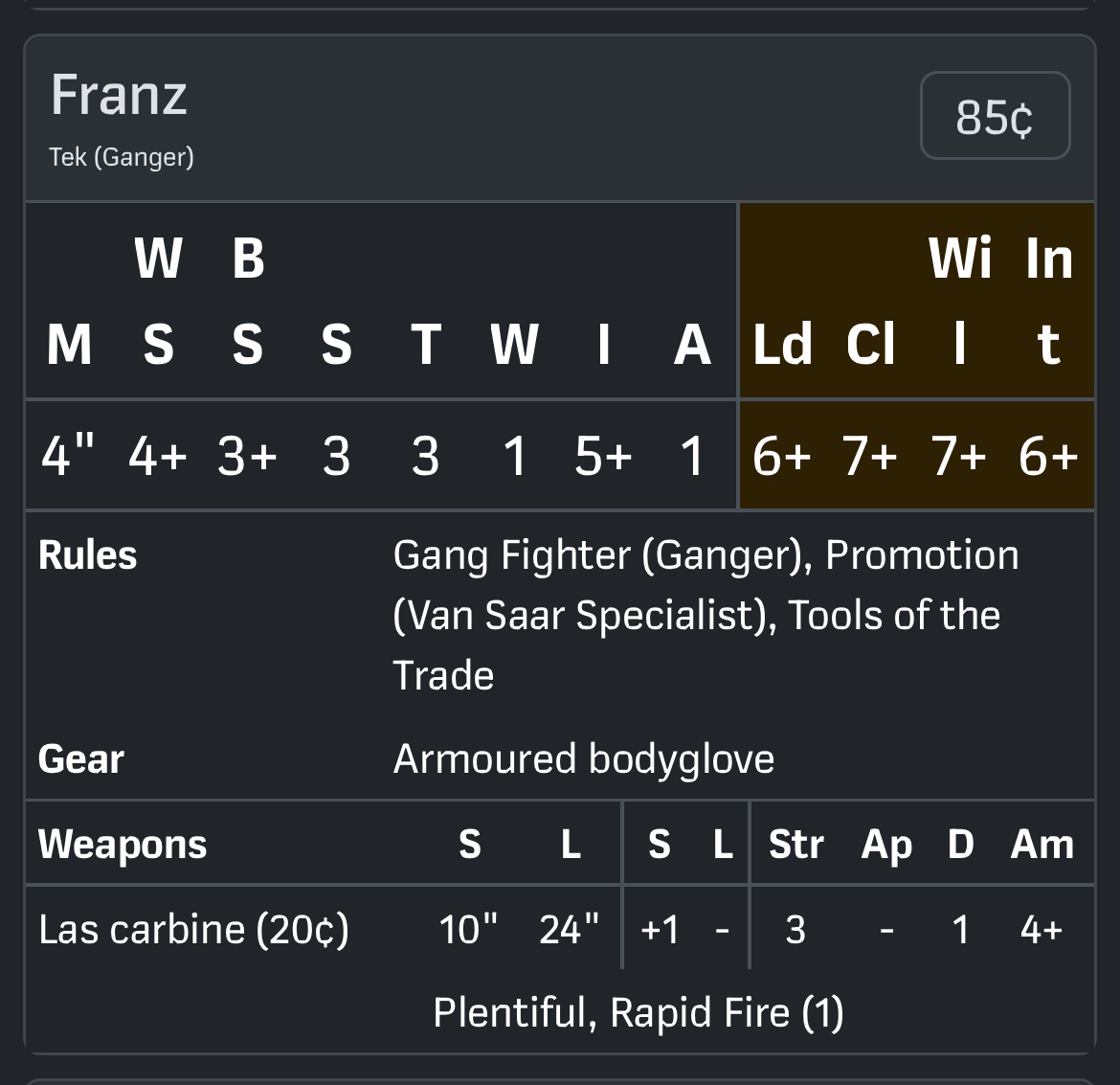Click the Weapons table header
This screenshot has width=1120, height=1085.
pyautogui.click(x=123, y=845)
